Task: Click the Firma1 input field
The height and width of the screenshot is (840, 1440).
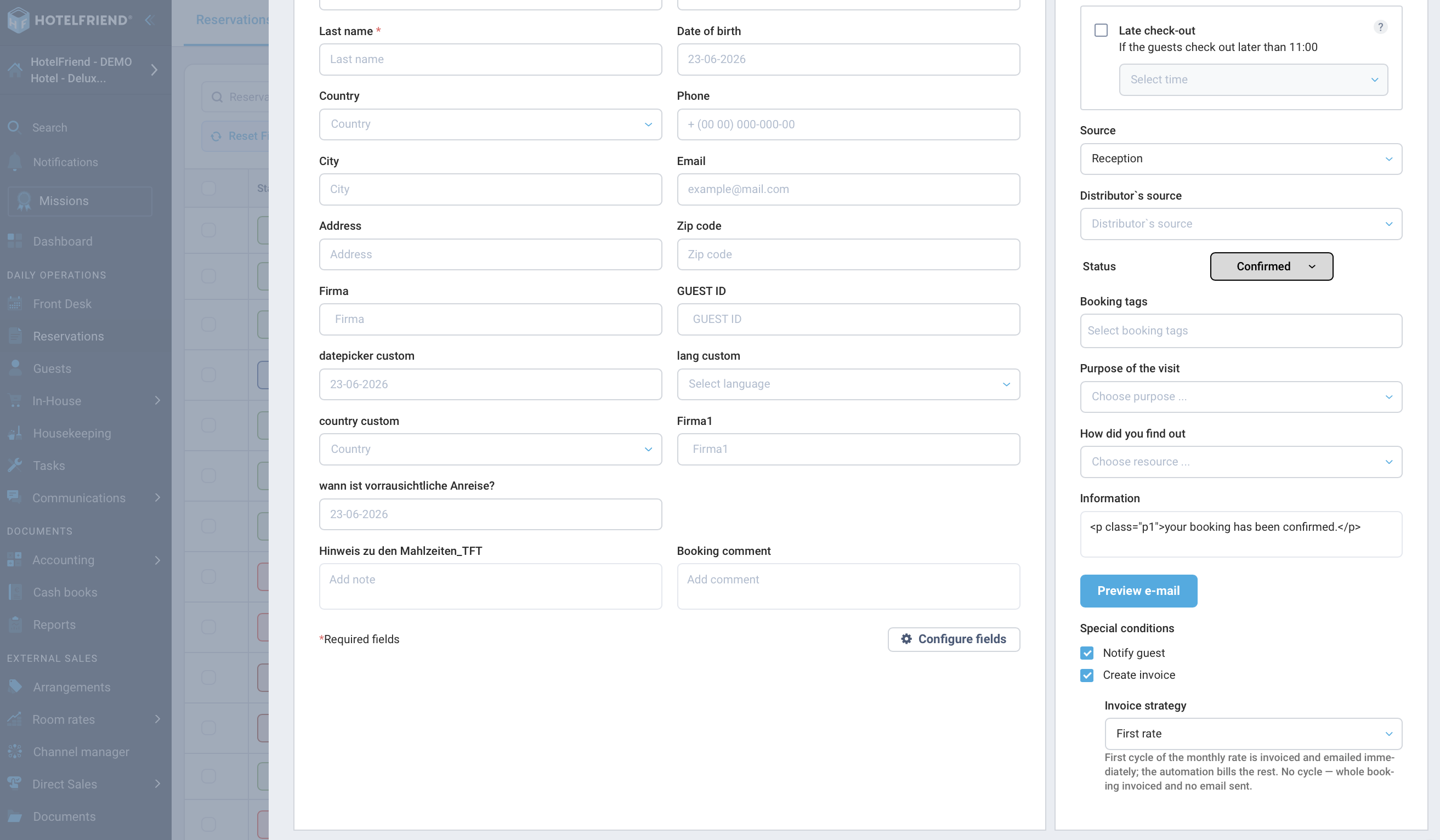Action: [x=848, y=449]
